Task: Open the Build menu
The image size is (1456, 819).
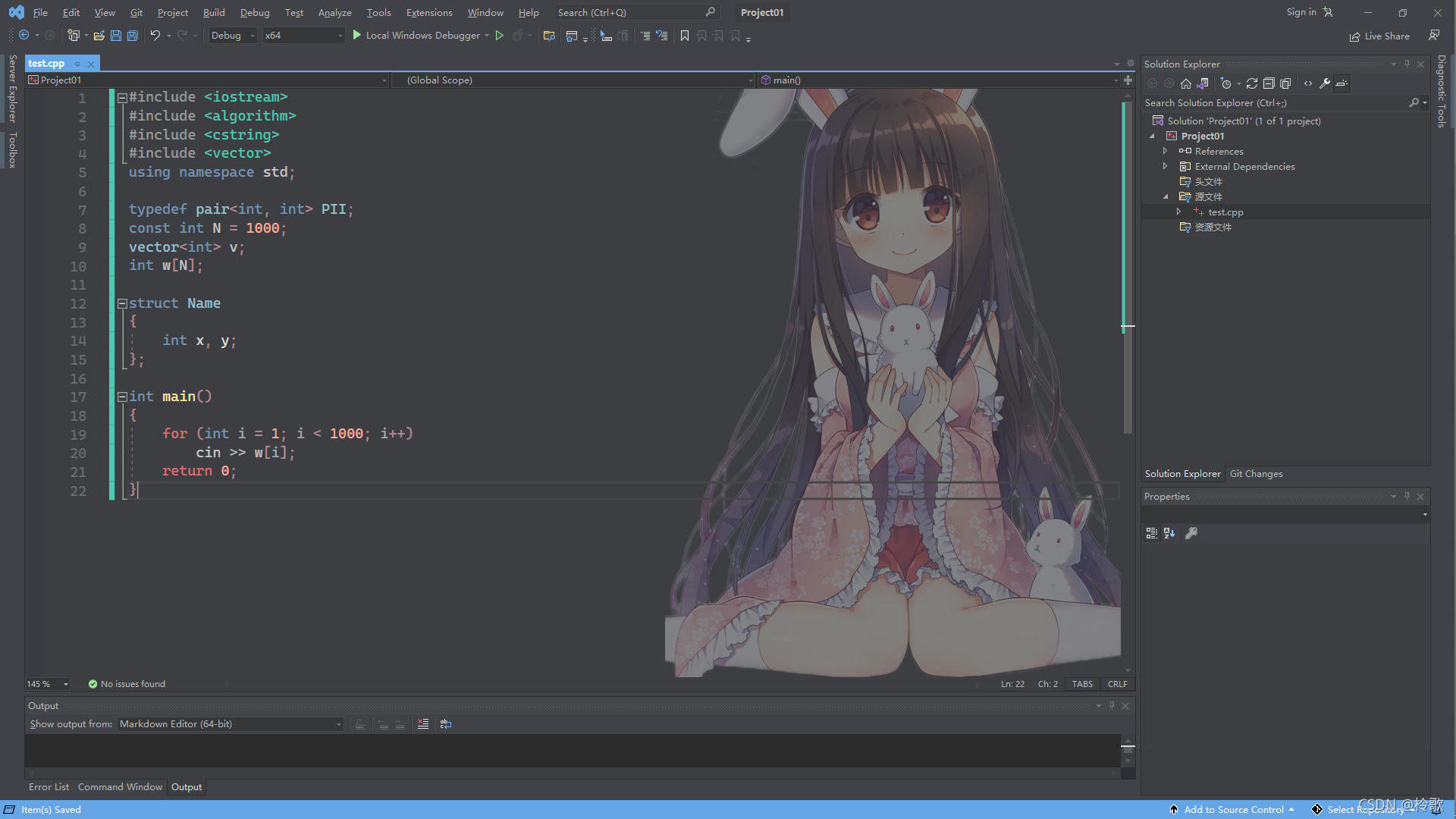Action: (x=214, y=12)
